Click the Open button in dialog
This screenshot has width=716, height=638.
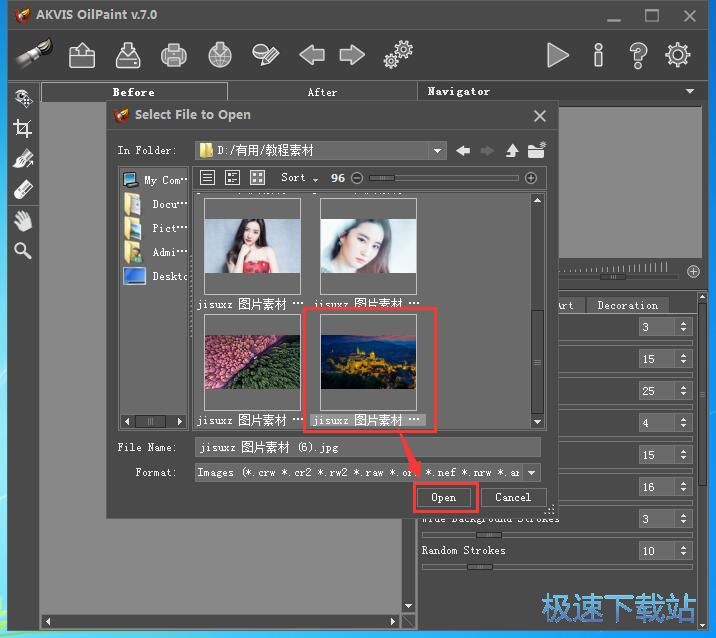click(x=444, y=497)
